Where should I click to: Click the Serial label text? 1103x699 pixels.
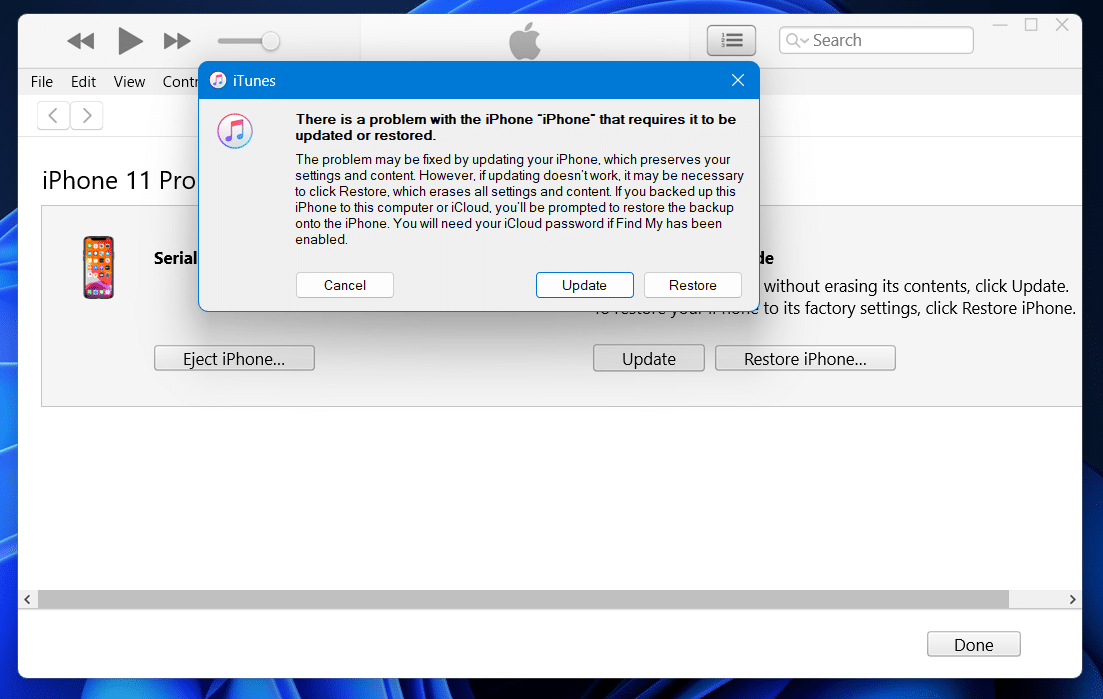(x=176, y=258)
